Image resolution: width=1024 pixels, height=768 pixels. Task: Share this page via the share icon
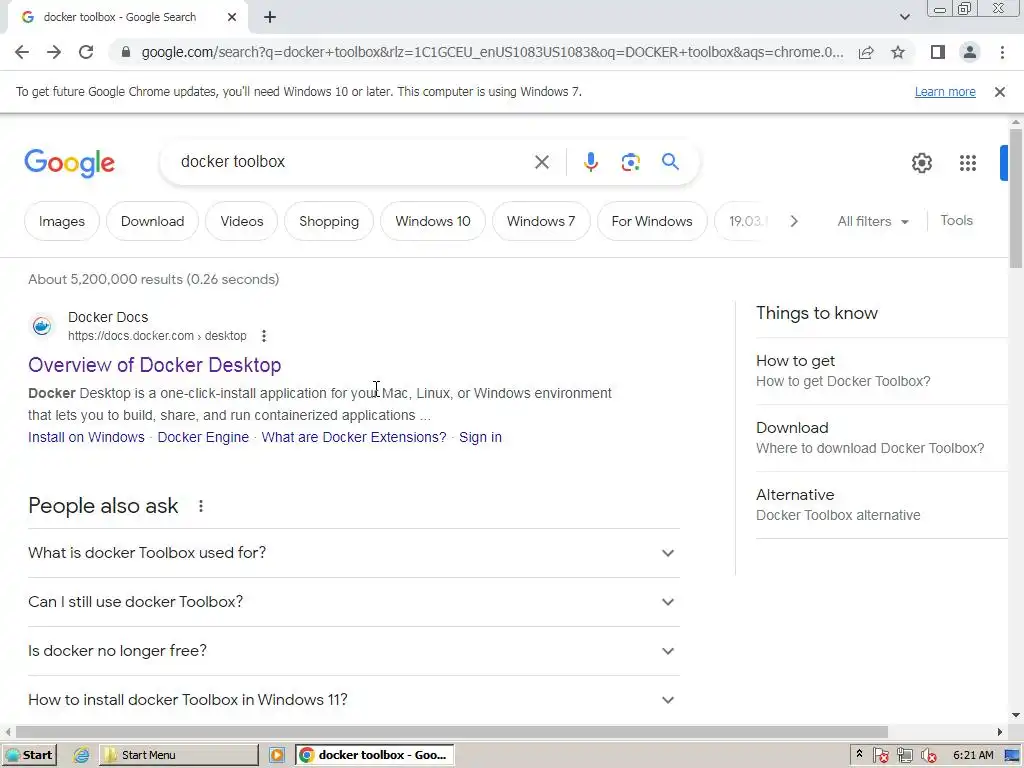pyautogui.click(x=866, y=52)
